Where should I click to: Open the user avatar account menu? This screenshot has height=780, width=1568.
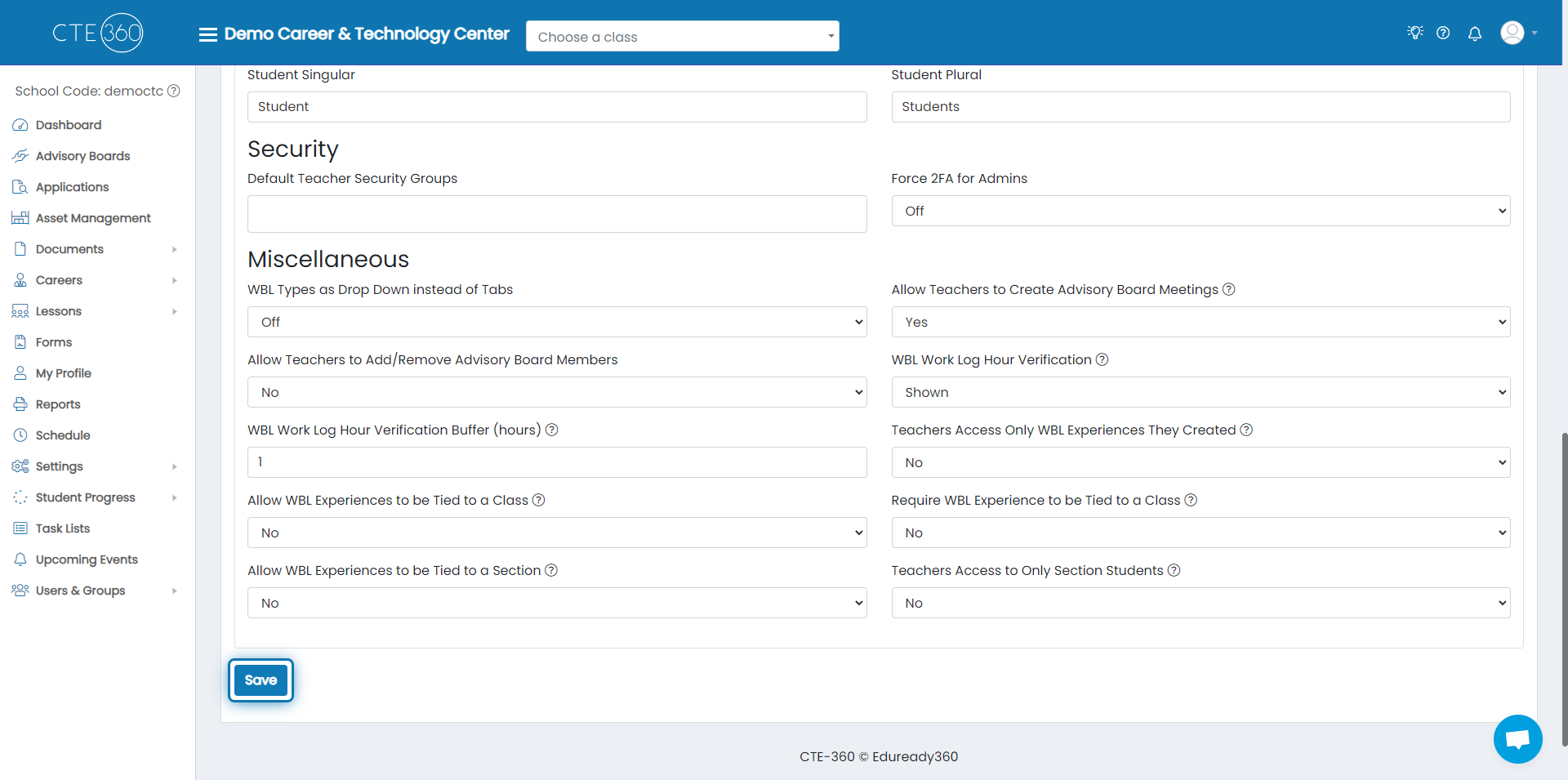click(1519, 33)
